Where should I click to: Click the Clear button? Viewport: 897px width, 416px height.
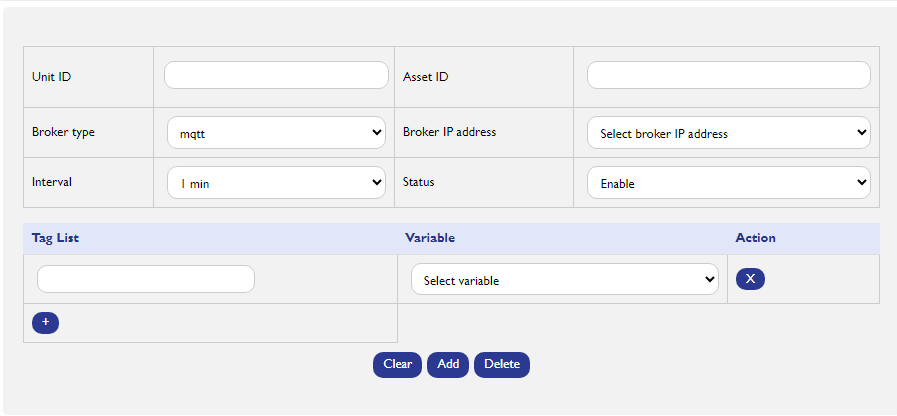point(398,365)
